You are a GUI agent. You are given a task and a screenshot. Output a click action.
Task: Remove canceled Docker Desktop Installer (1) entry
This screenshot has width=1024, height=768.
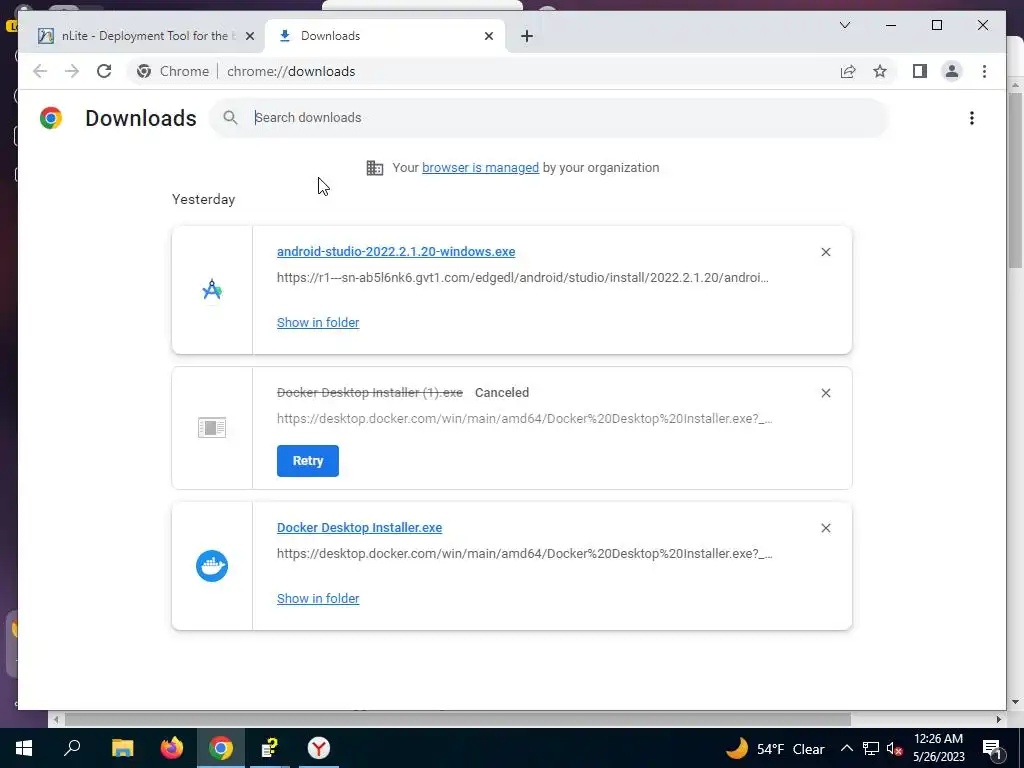(825, 393)
